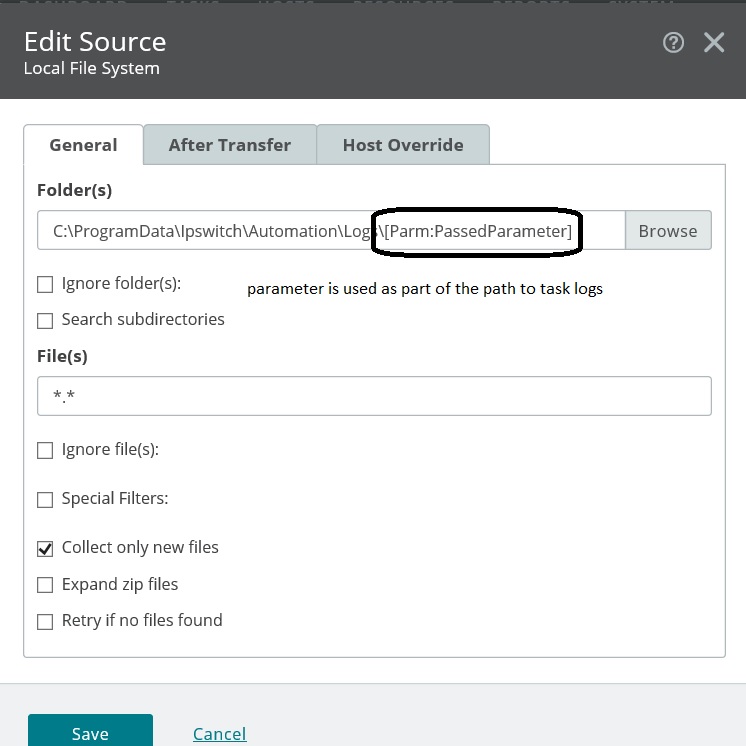This screenshot has width=746, height=746.
Task: Click the Folder(s) label
Action: 75,190
